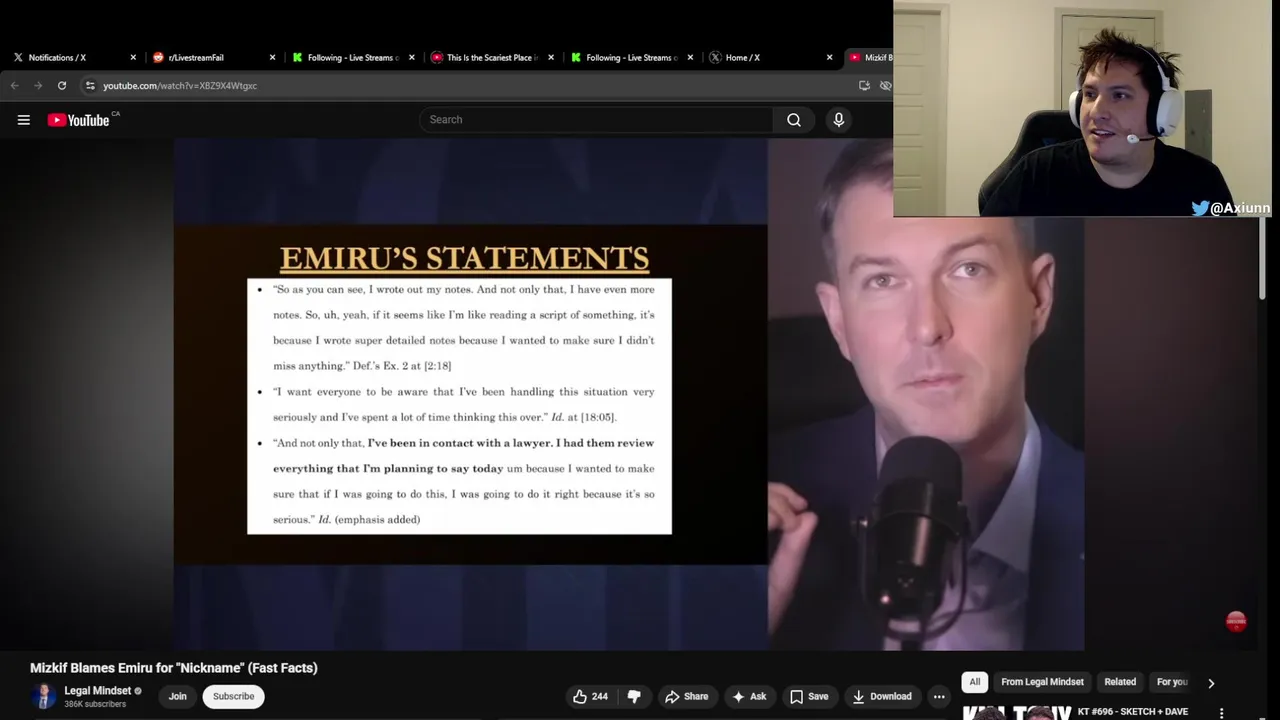
Task: Share the video
Action: coord(686,696)
